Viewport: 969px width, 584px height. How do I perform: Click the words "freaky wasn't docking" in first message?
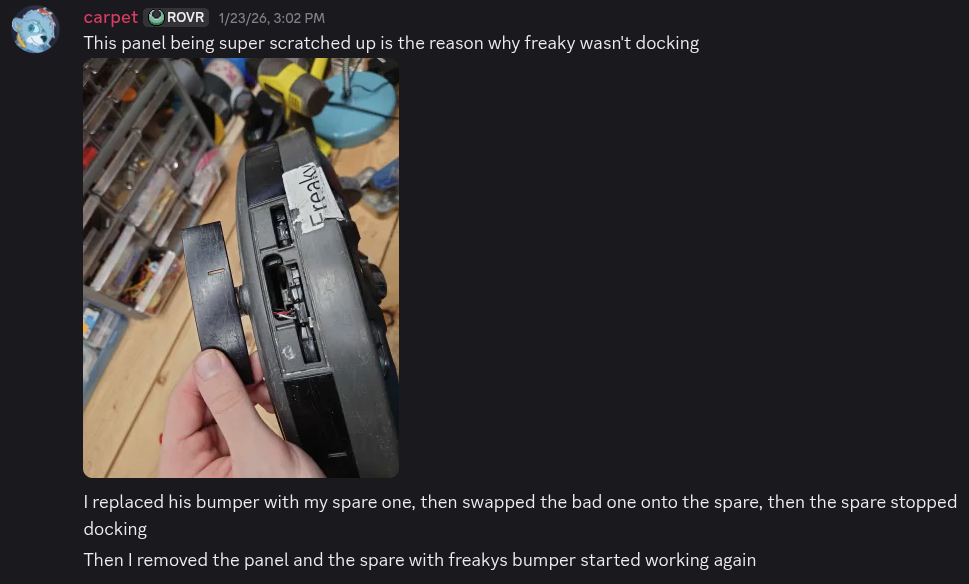[x=612, y=43]
